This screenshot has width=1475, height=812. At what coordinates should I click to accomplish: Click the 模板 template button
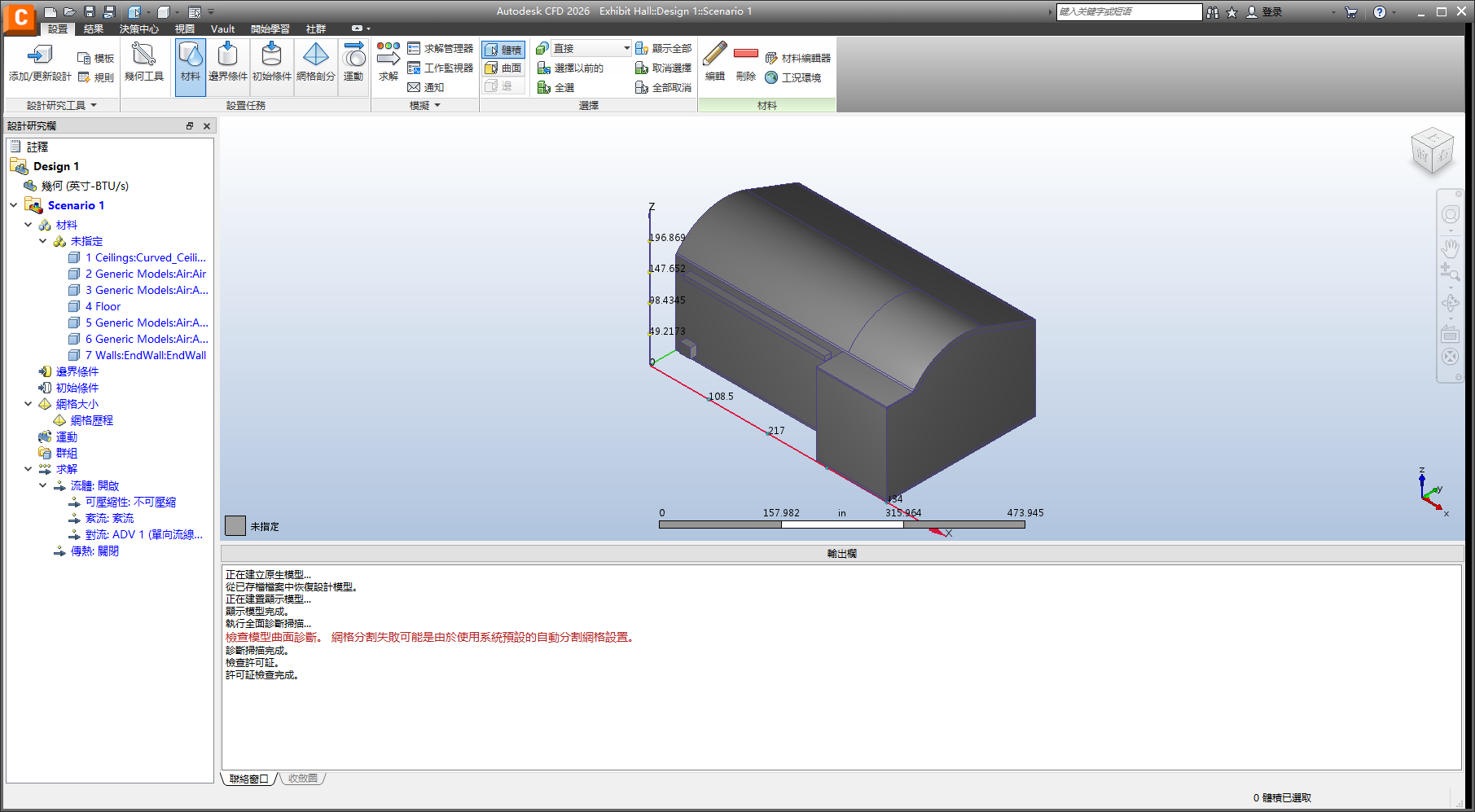coord(96,59)
